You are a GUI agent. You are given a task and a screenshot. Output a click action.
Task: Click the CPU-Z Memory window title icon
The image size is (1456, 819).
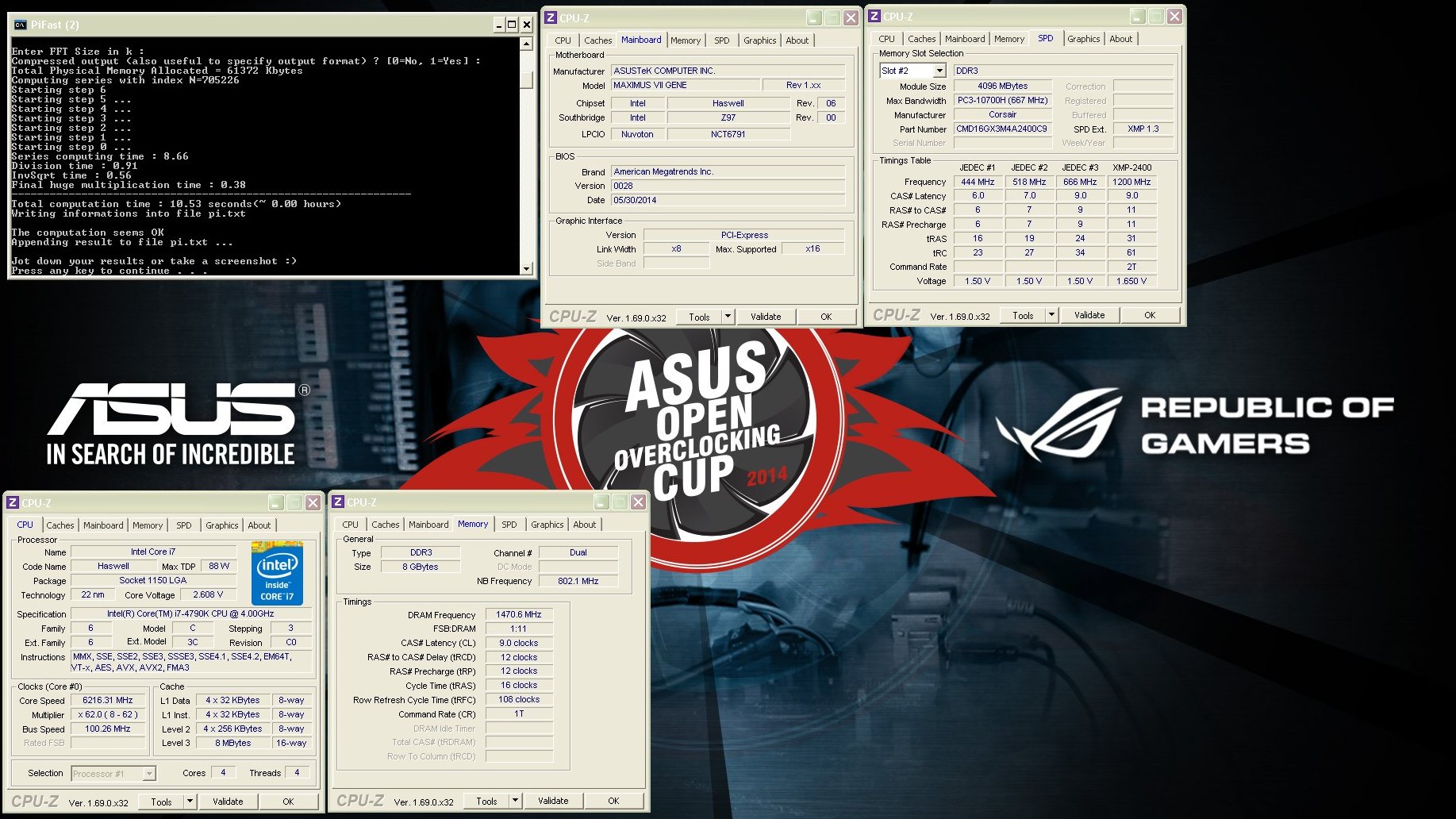pyautogui.click(x=338, y=502)
